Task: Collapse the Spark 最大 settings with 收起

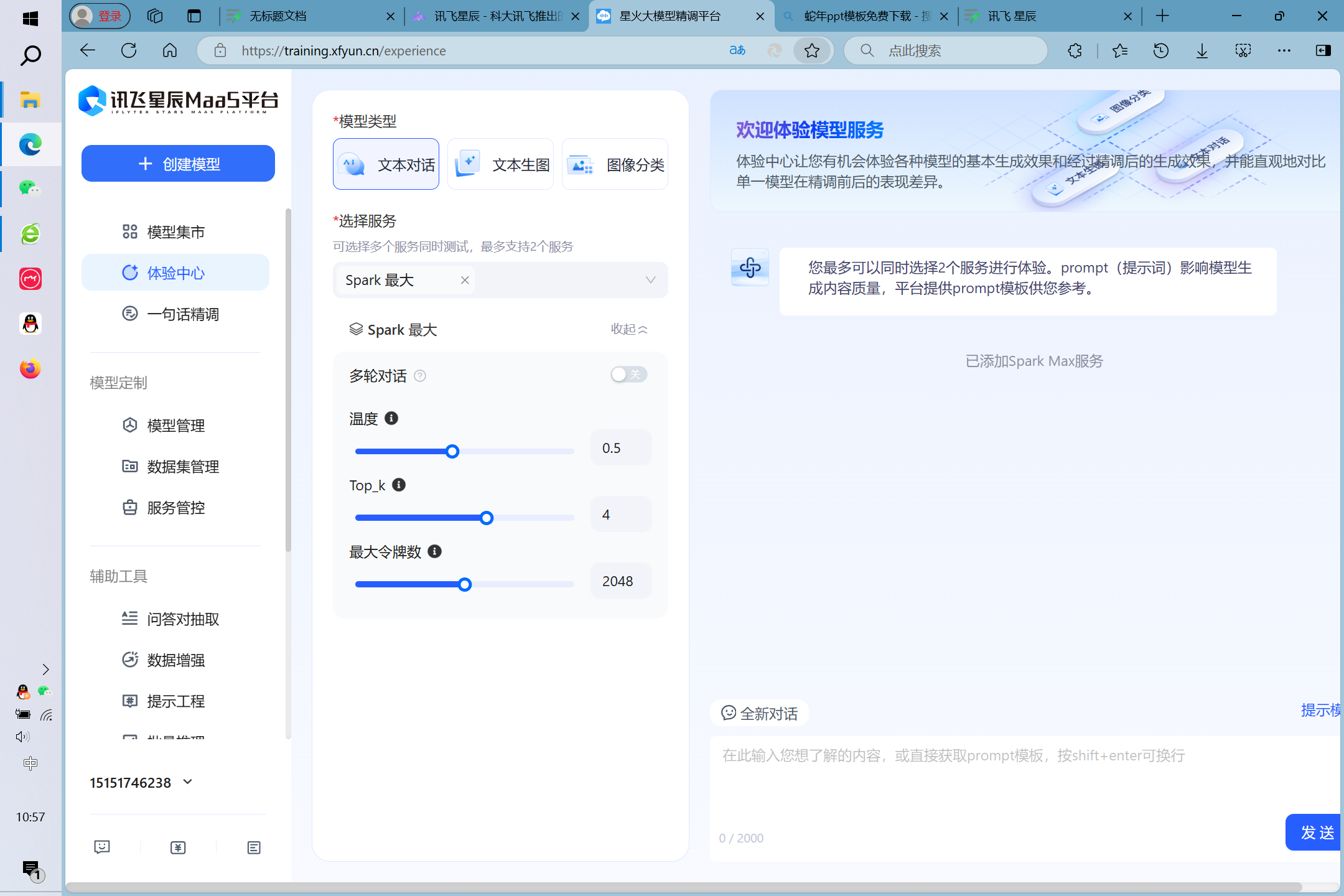Action: coord(629,329)
